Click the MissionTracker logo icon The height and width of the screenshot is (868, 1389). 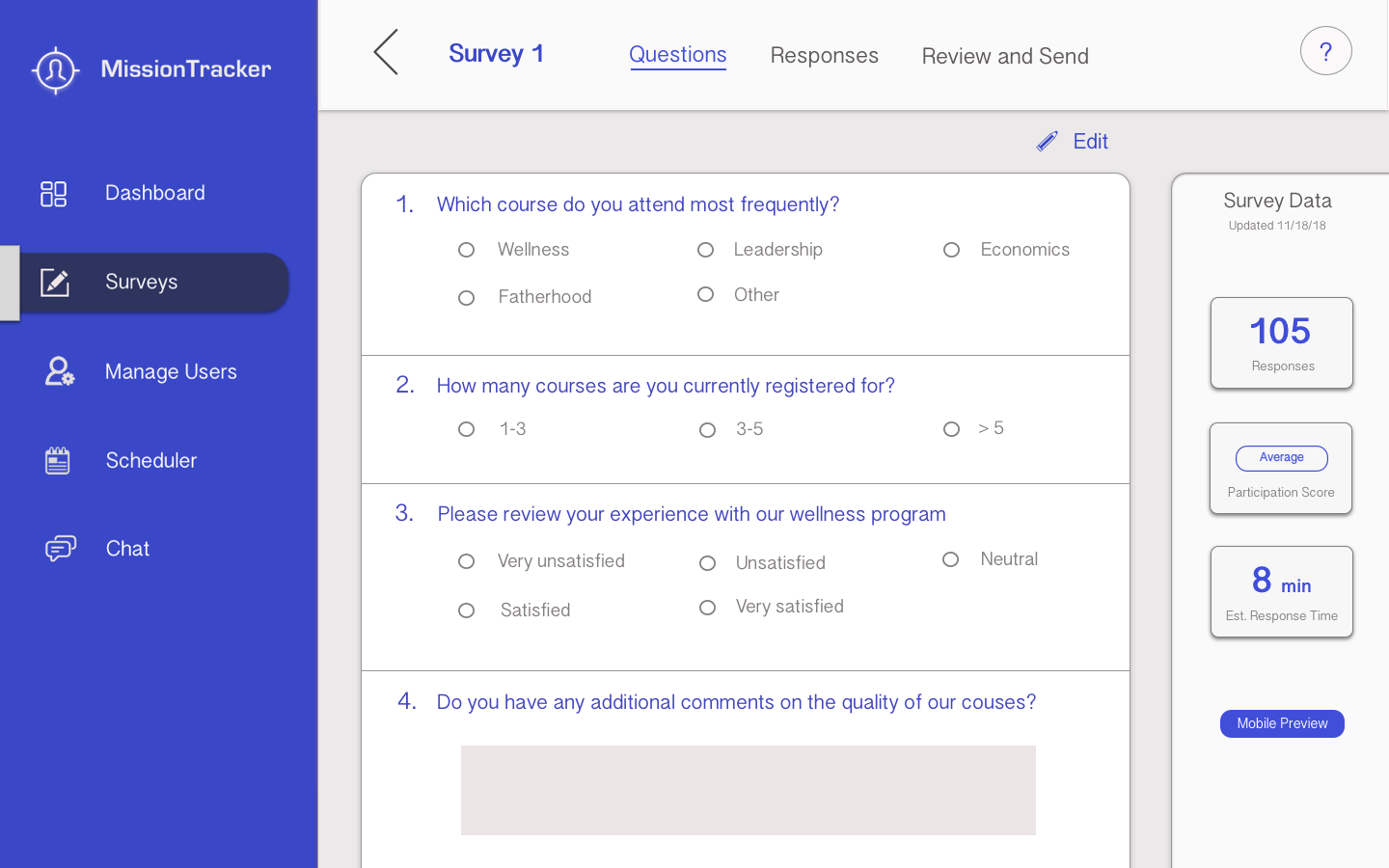tap(55, 69)
